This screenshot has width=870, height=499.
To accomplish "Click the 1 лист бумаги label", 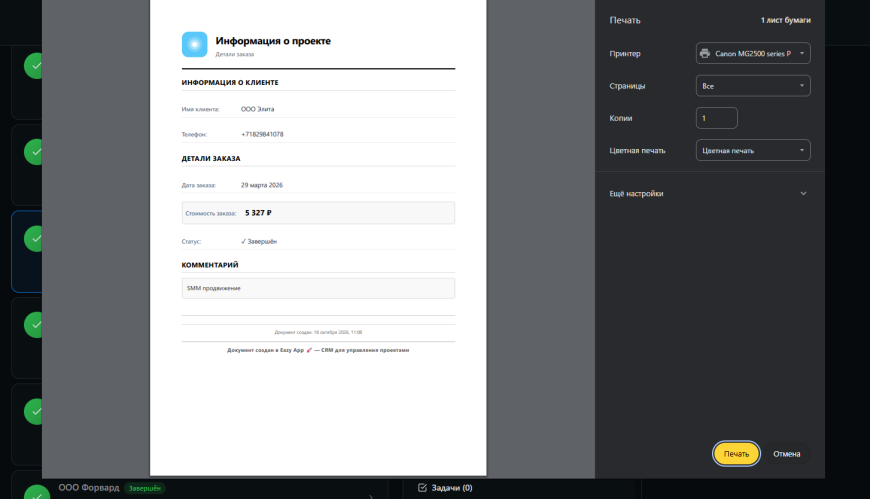I will [785, 20].
